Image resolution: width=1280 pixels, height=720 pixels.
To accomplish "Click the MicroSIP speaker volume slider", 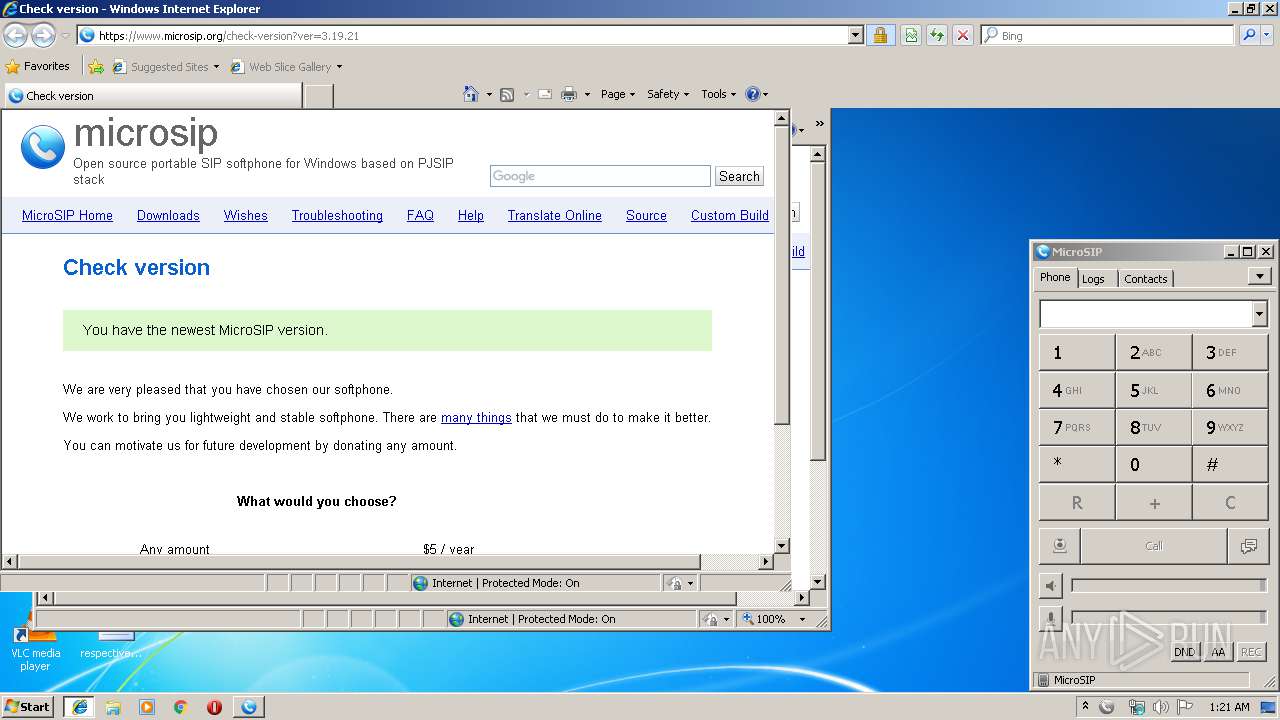I will tap(1168, 586).
